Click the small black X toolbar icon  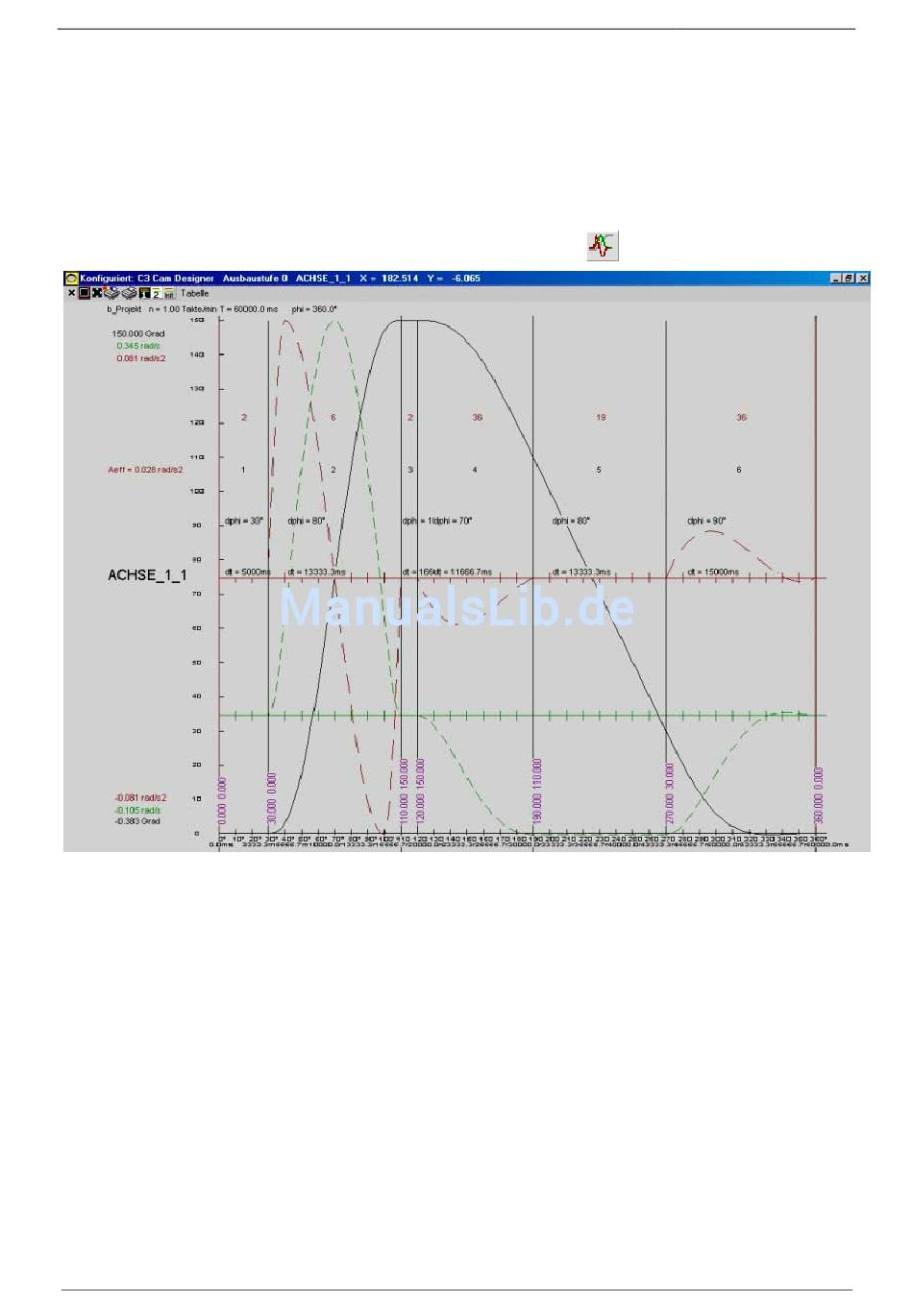click(x=71, y=294)
